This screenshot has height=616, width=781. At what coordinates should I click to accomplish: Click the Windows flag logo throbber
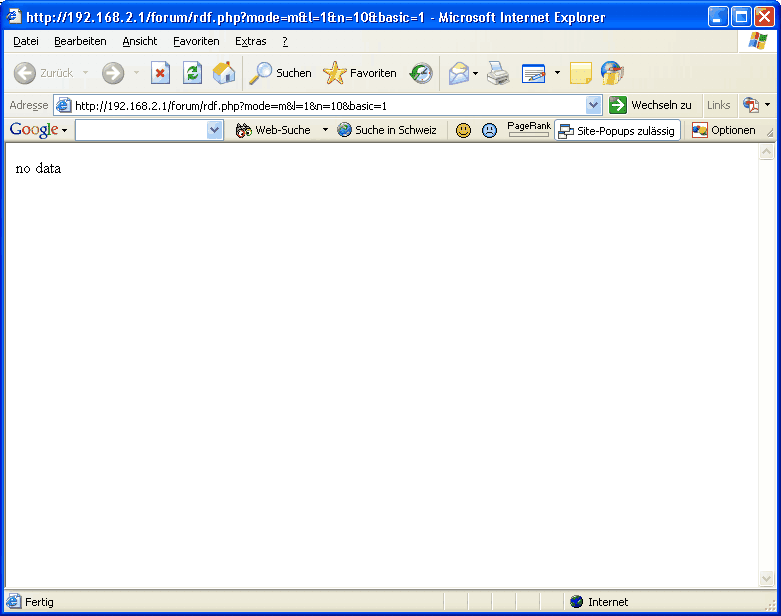point(758,41)
